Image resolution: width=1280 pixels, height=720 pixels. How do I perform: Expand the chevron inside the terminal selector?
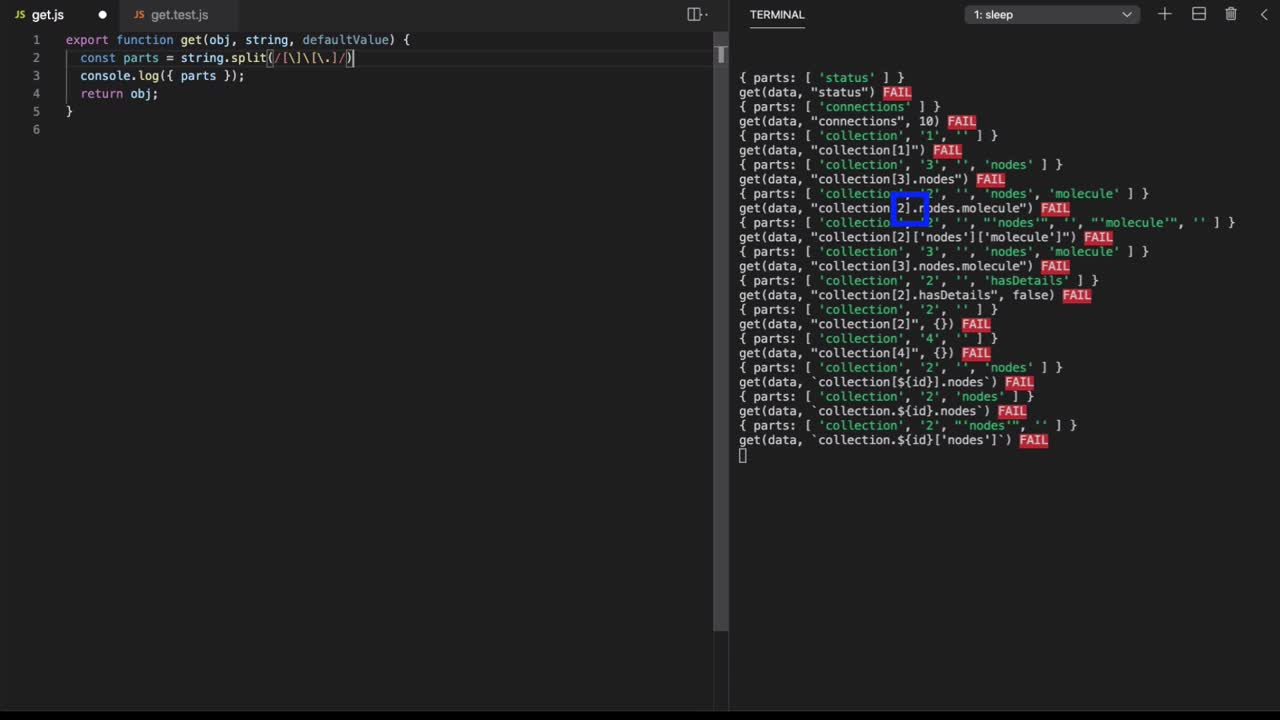pos(1127,14)
